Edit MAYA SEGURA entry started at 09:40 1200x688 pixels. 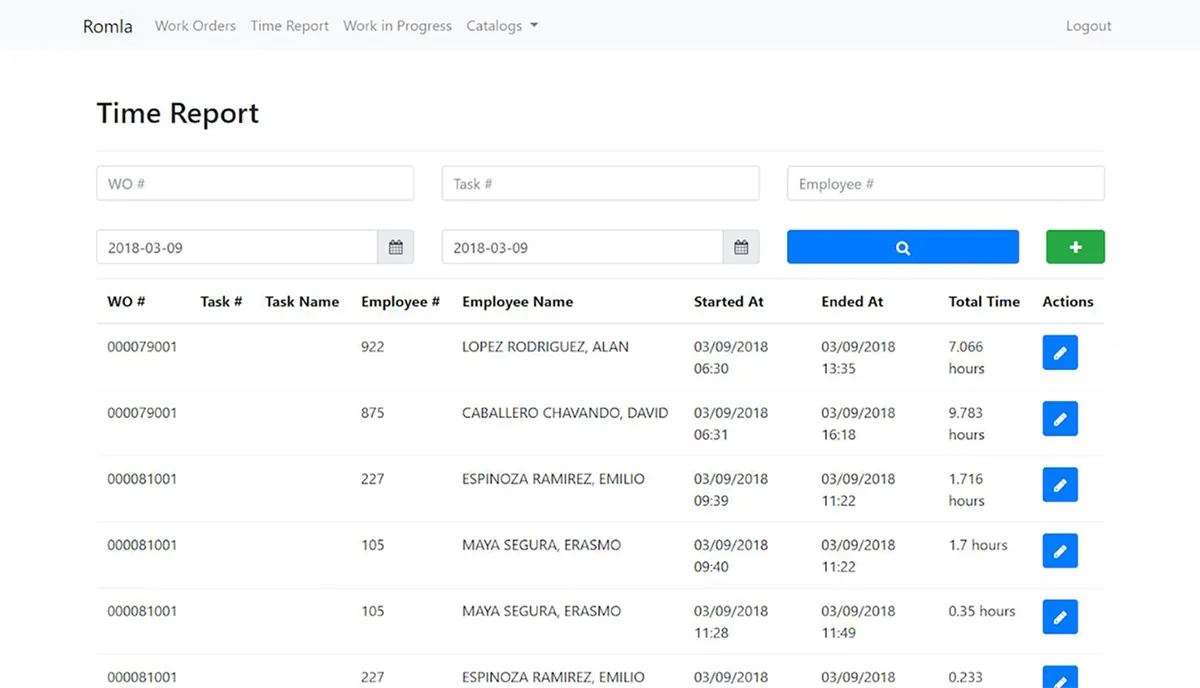pyautogui.click(x=1060, y=551)
